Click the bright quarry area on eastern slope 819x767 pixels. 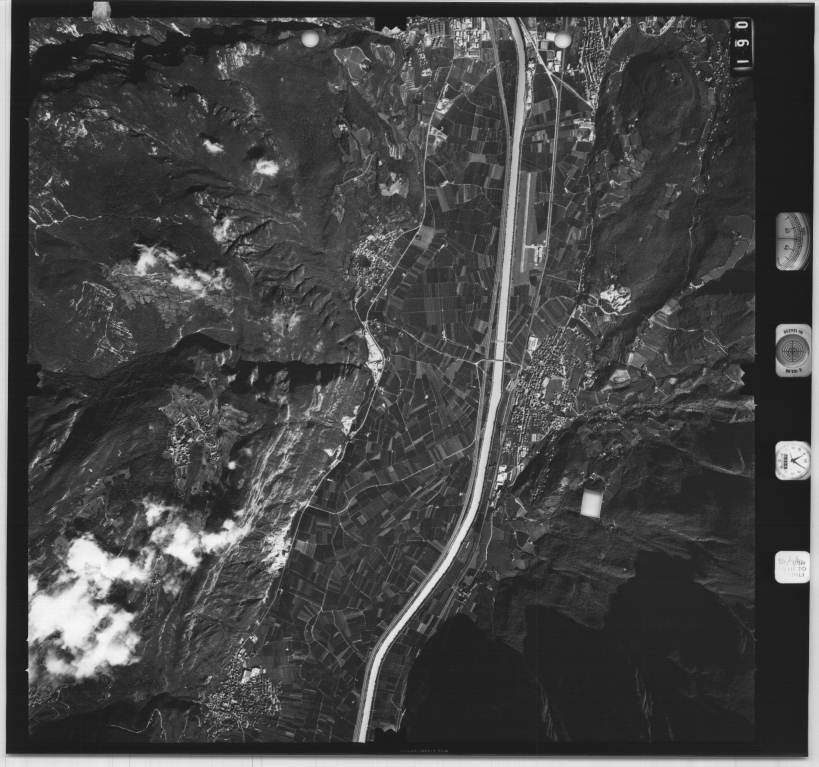click(613, 297)
